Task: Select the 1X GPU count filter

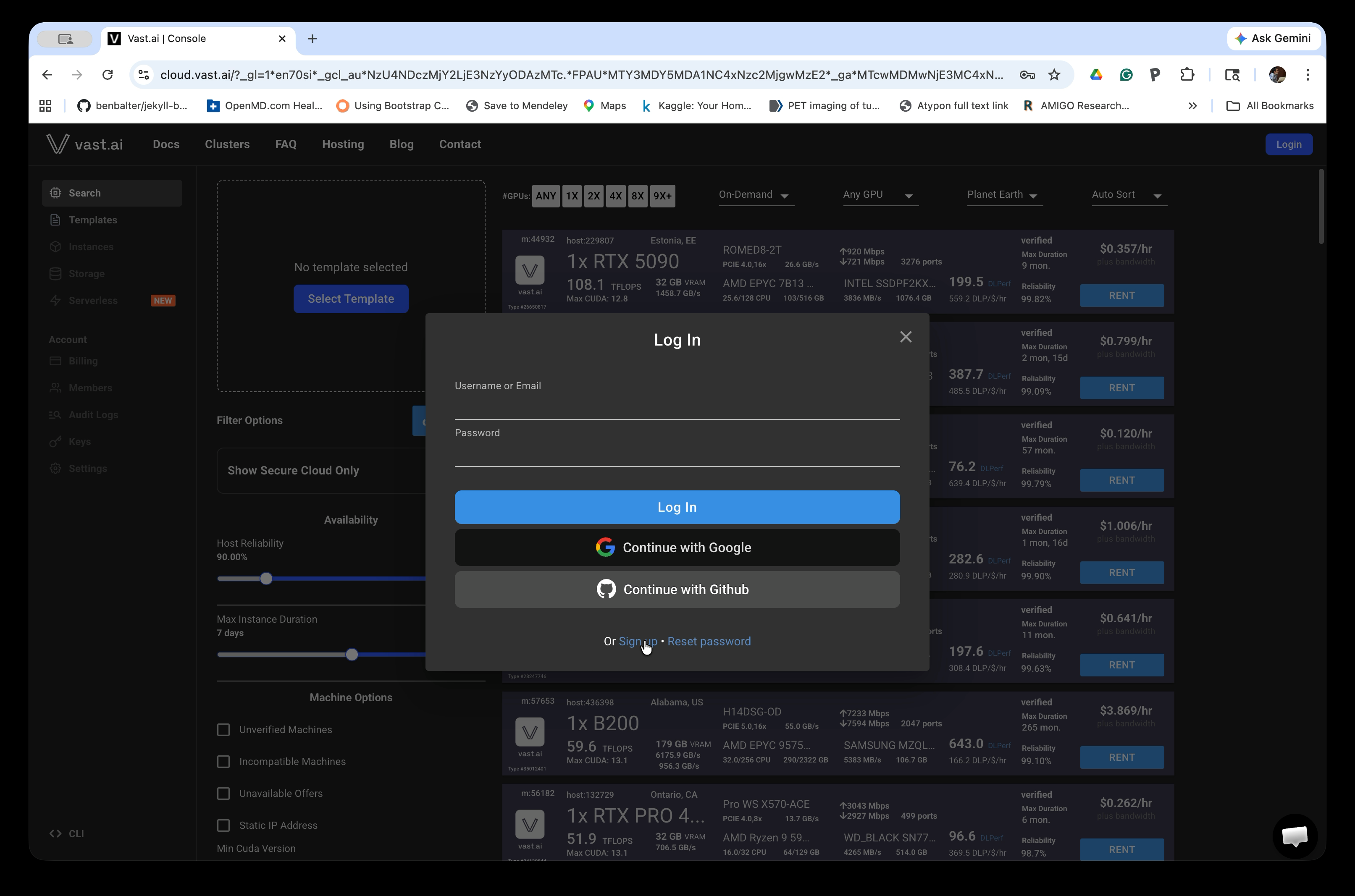Action: tap(572, 196)
